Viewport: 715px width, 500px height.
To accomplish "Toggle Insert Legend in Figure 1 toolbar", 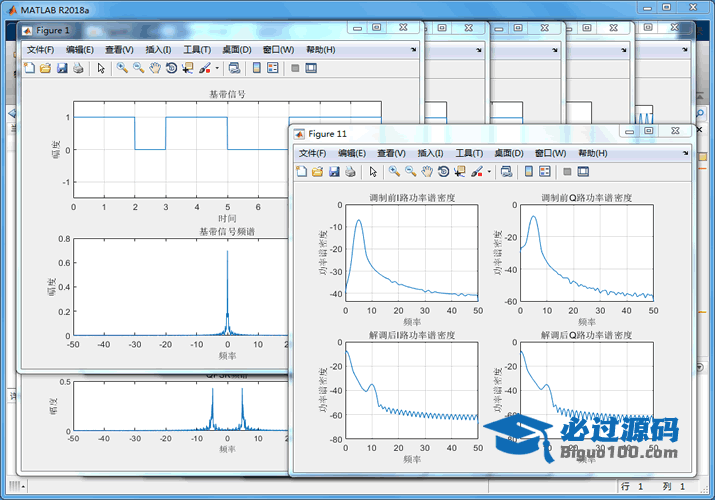I will (273, 68).
